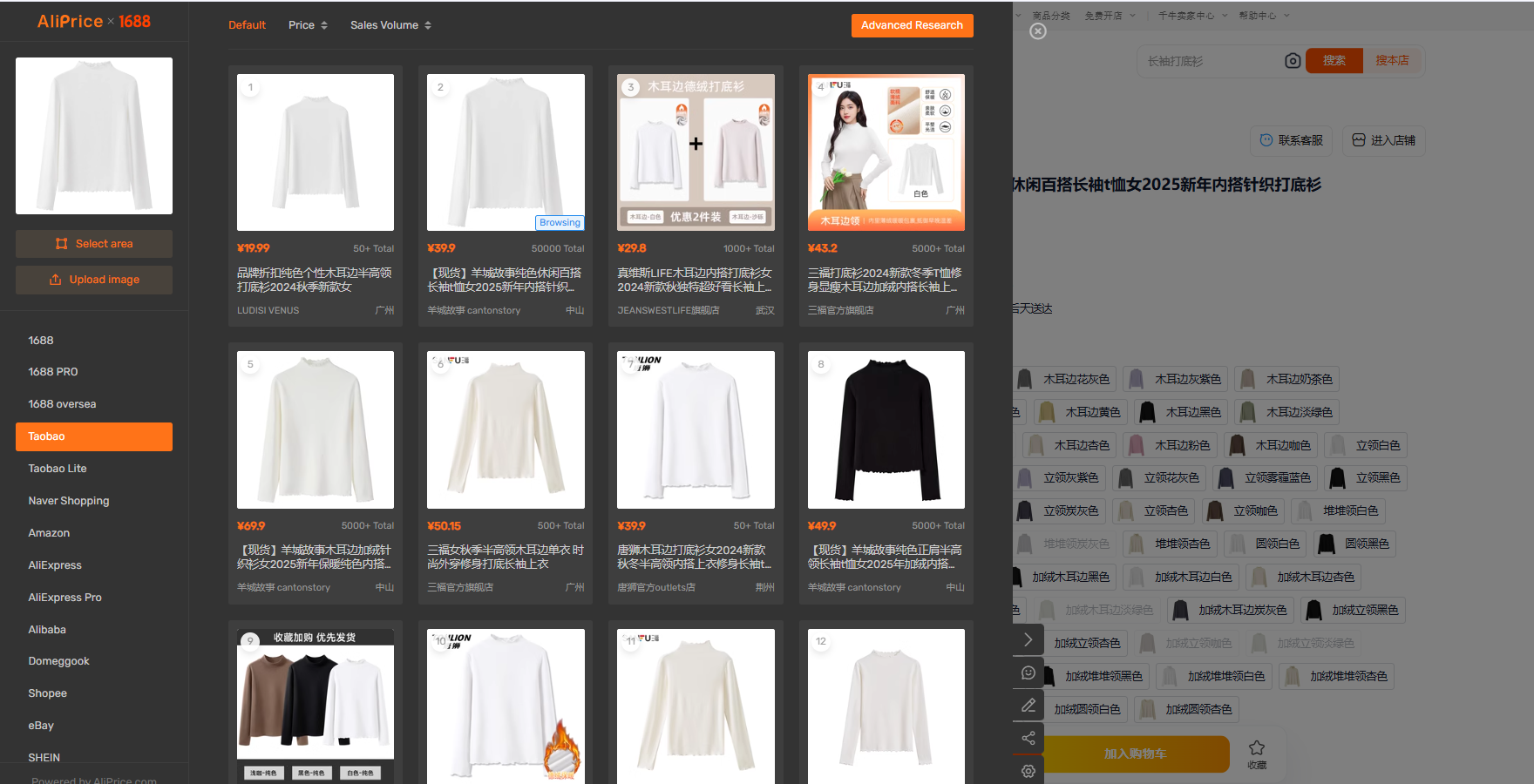1534x784 pixels.
Task: Click the camera image-search icon in search bar
Action: [1293, 61]
